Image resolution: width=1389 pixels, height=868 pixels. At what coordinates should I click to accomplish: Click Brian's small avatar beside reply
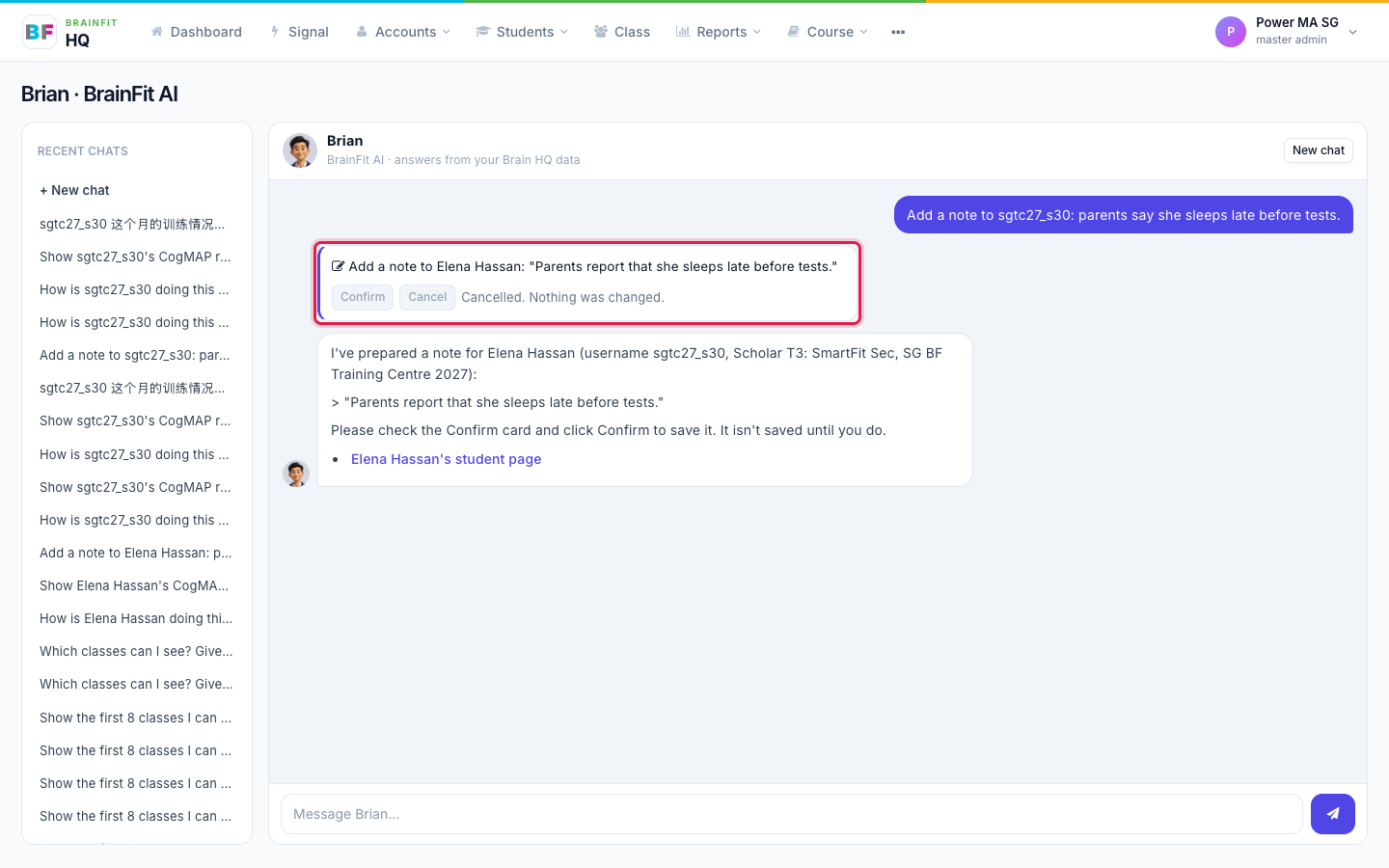[x=296, y=474]
